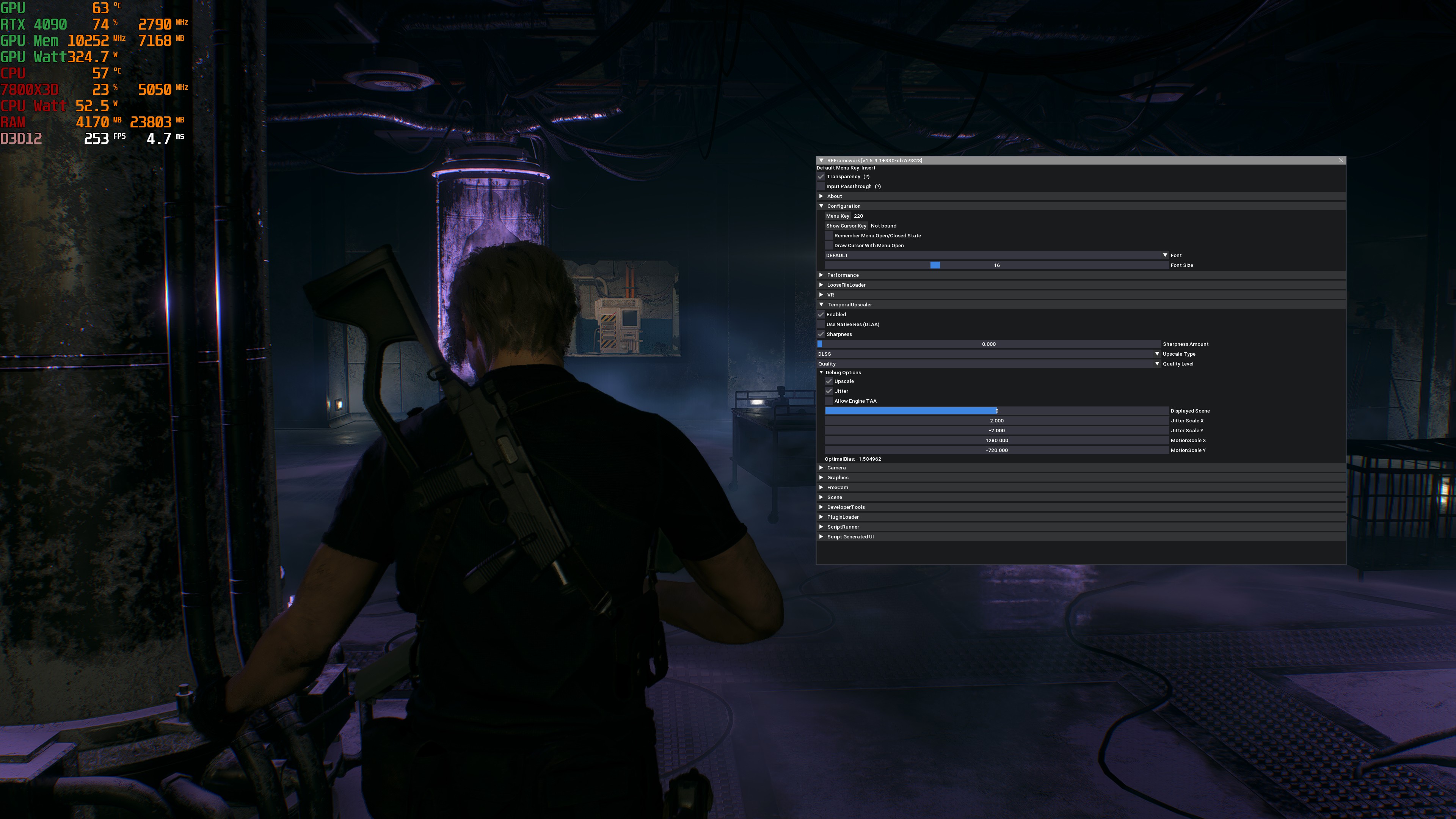
Task: Click the Sharpness Amount slider
Action: tap(988, 344)
